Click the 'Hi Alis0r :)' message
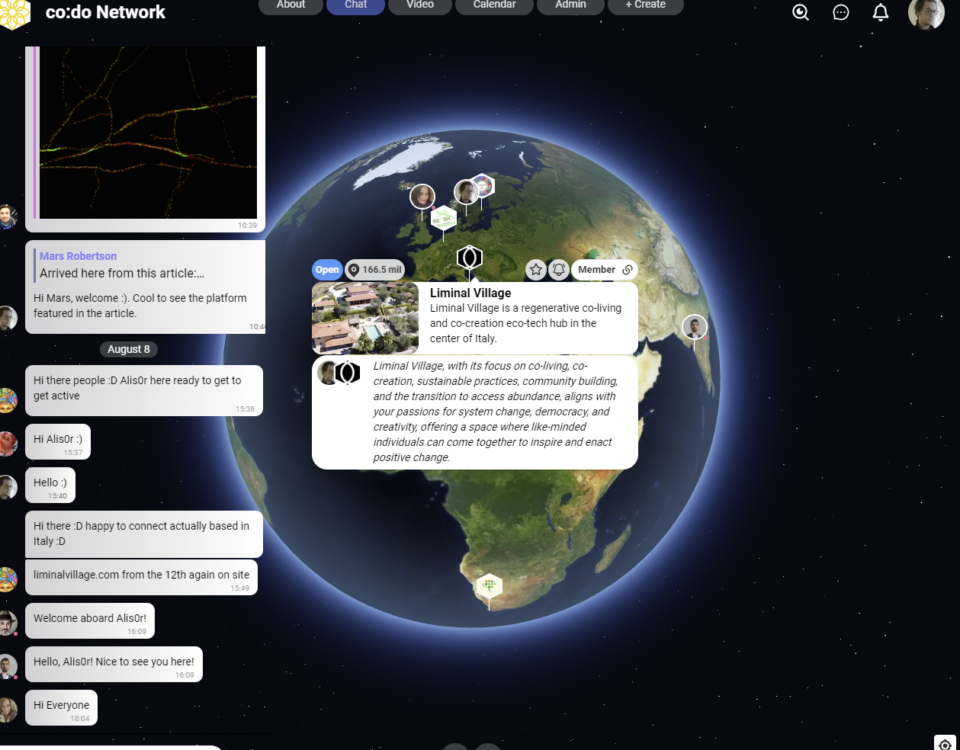This screenshot has width=960, height=750. point(58,441)
